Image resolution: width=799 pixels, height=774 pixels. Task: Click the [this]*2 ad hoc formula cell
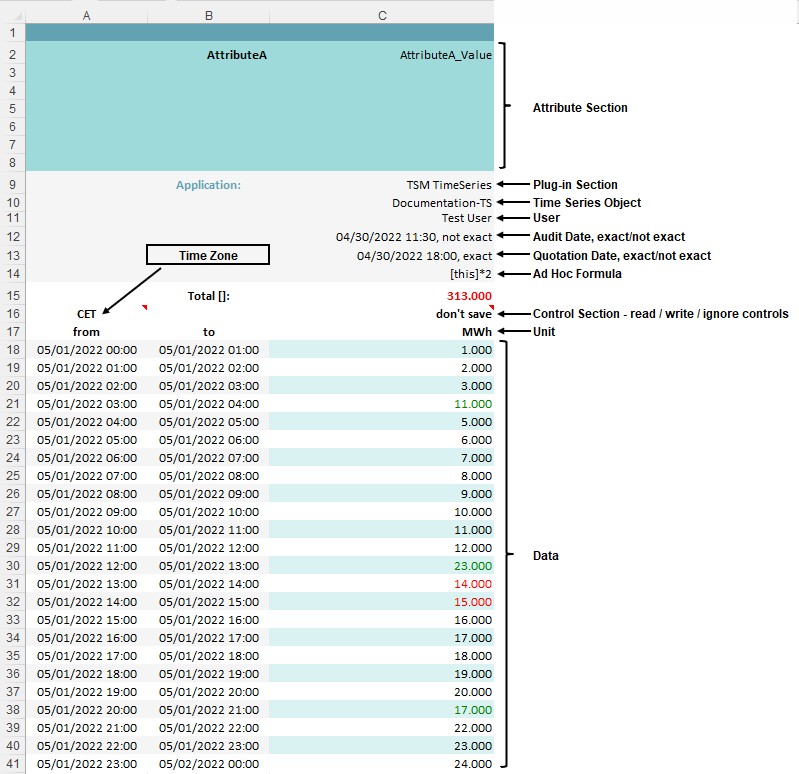[470, 274]
